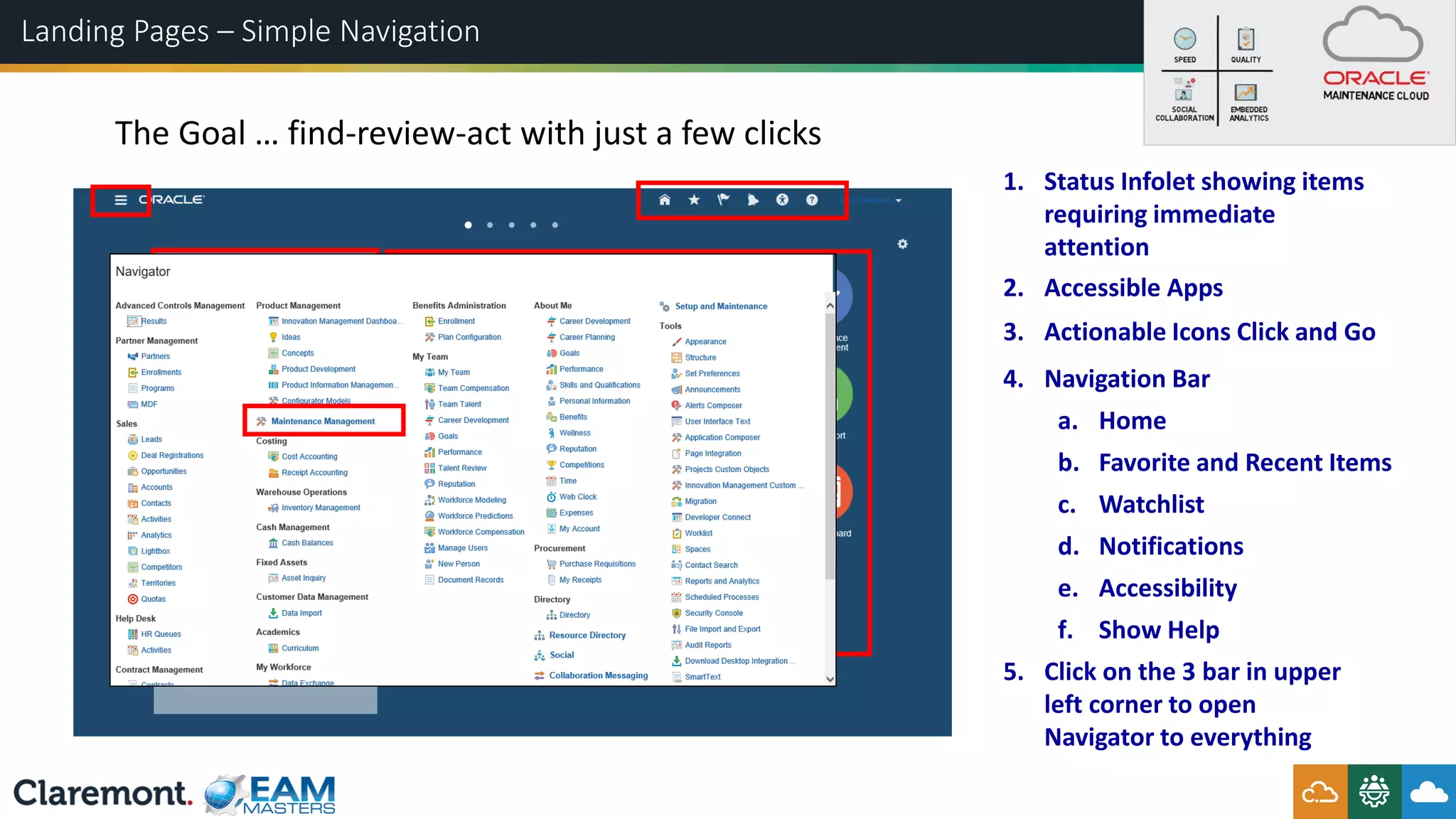Click the Cash Balances bank icon

(x=273, y=543)
